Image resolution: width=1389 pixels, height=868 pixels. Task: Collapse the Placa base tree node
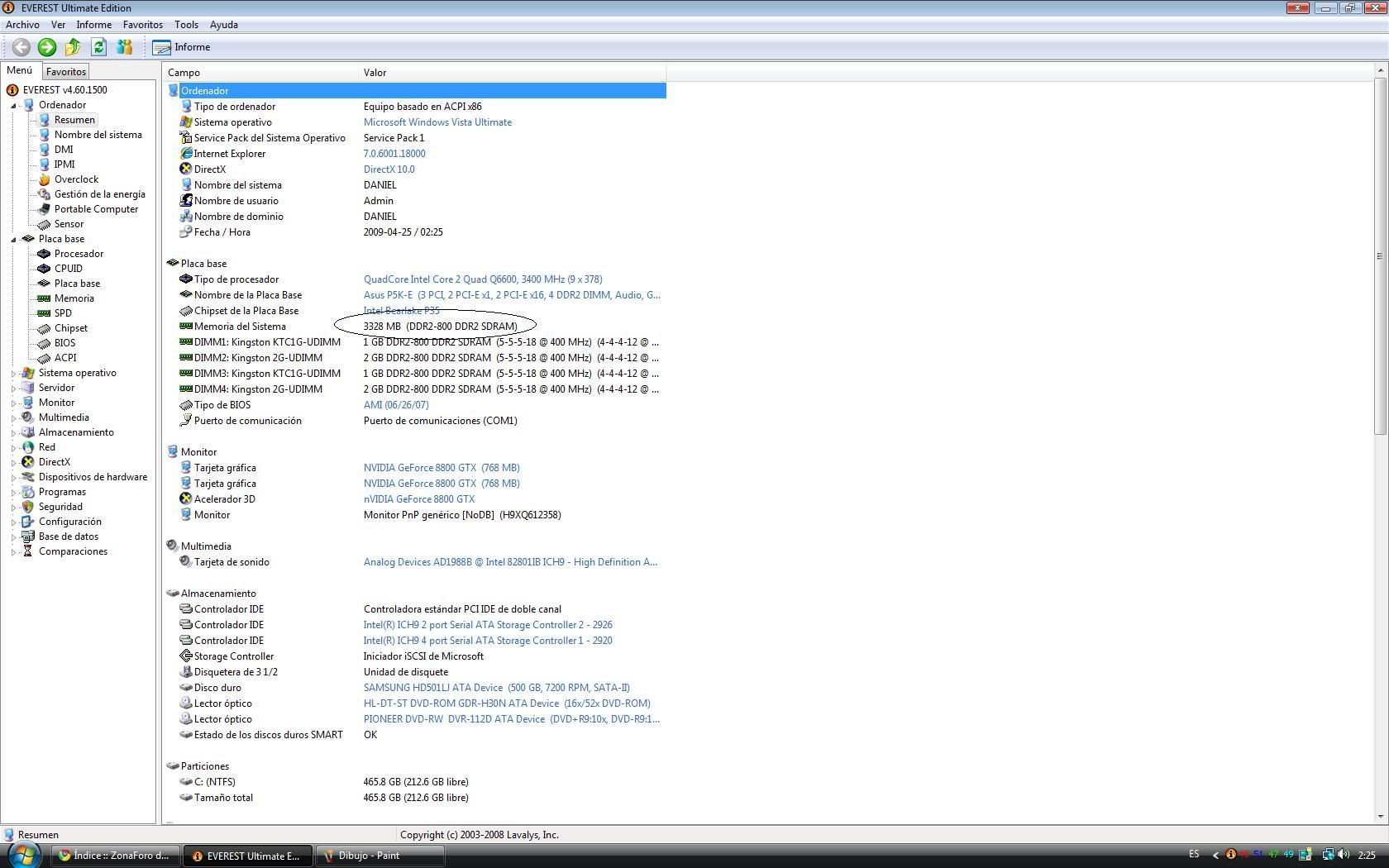[x=13, y=239]
